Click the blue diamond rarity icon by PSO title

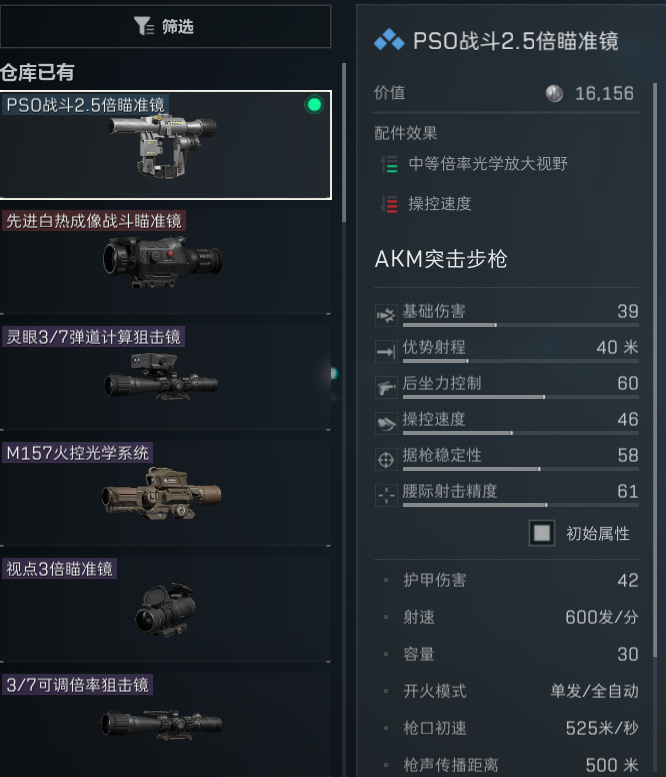tap(389, 40)
